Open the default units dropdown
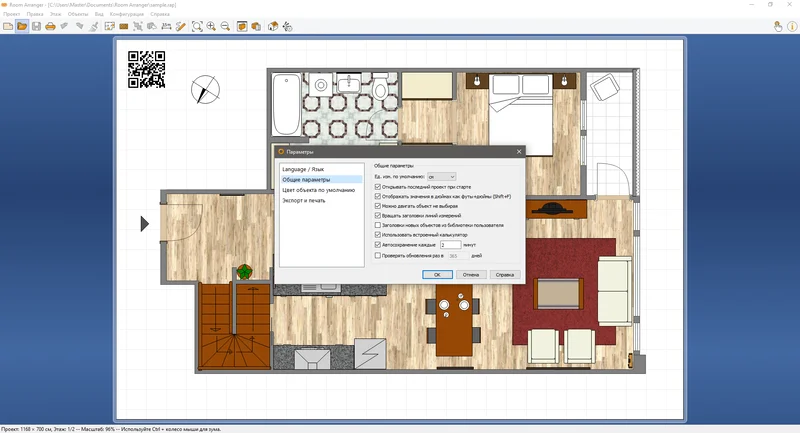Viewport: 800px width, 433px height. (x=441, y=176)
